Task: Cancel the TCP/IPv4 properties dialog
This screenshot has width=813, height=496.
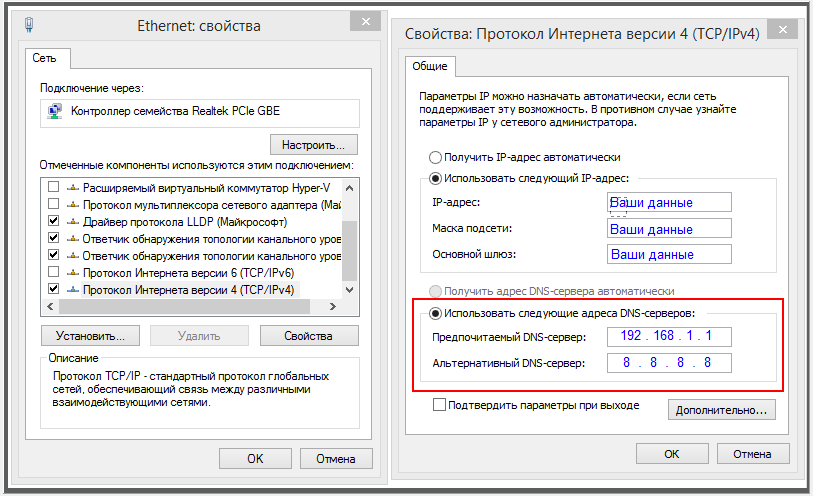Action: (753, 454)
